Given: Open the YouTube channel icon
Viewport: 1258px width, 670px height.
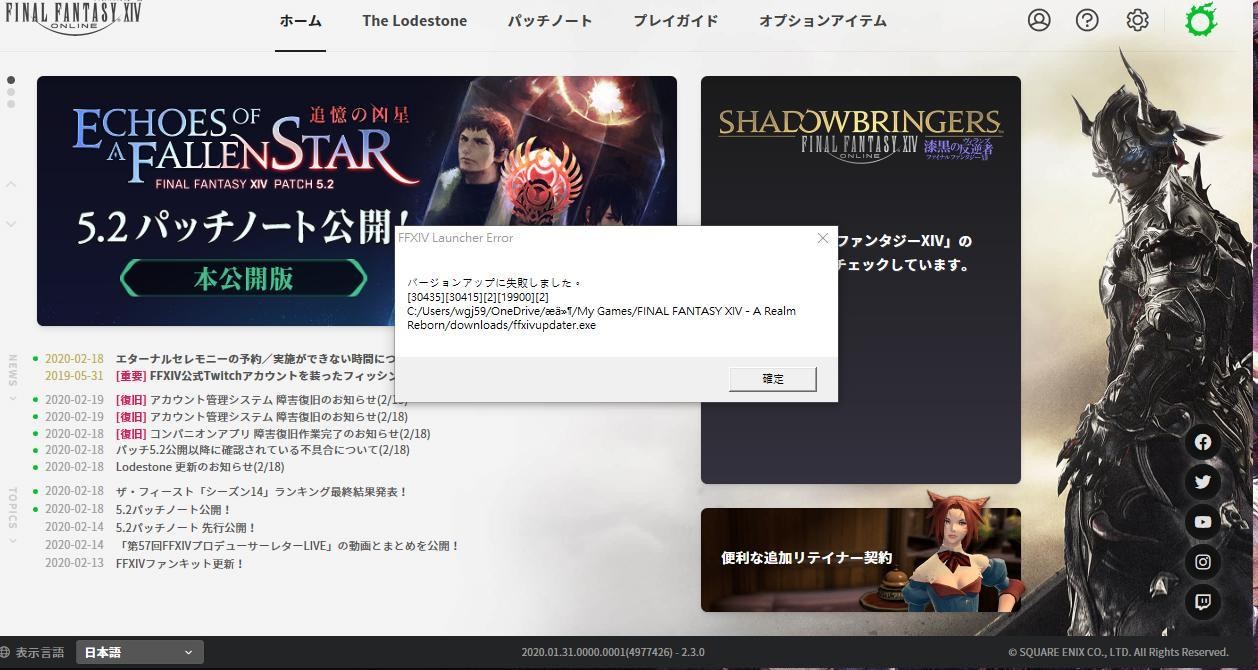Looking at the screenshot, I should 1202,522.
